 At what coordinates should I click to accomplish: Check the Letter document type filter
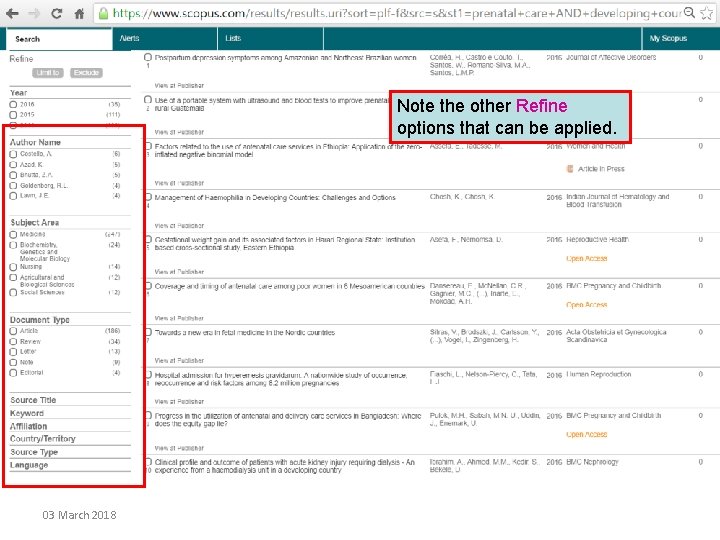13,352
